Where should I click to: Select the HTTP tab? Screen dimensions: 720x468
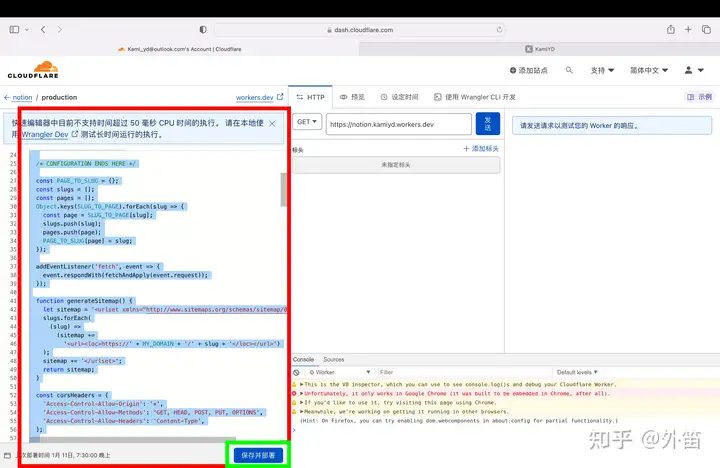tap(310, 97)
